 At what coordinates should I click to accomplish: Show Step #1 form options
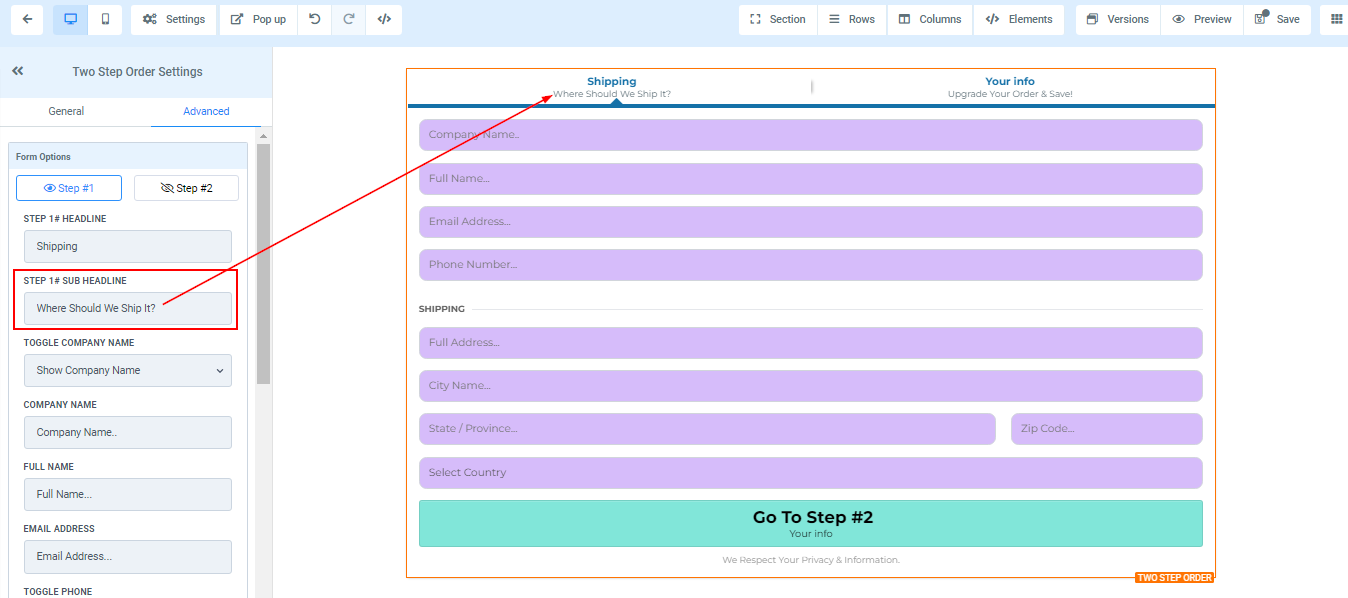(69, 188)
